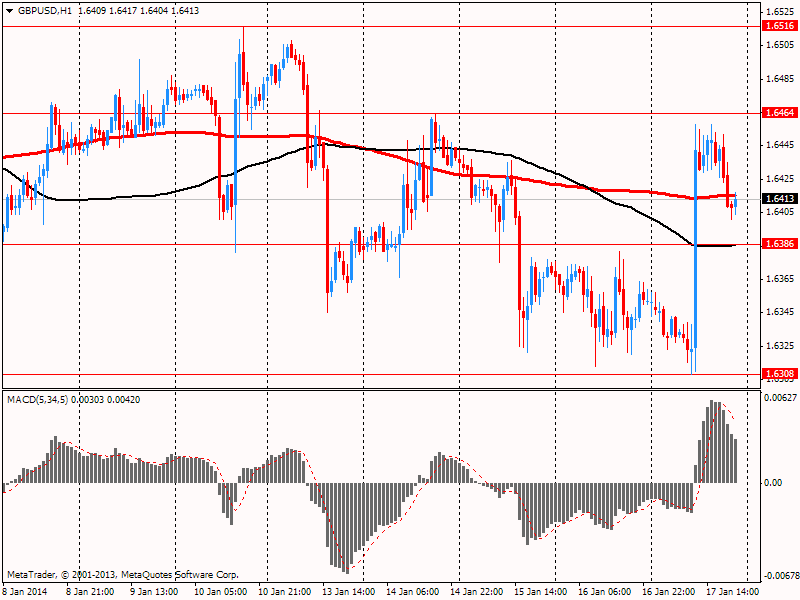Select the MACD scale value 0.00627
The image size is (800, 600).
click(780, 398)
